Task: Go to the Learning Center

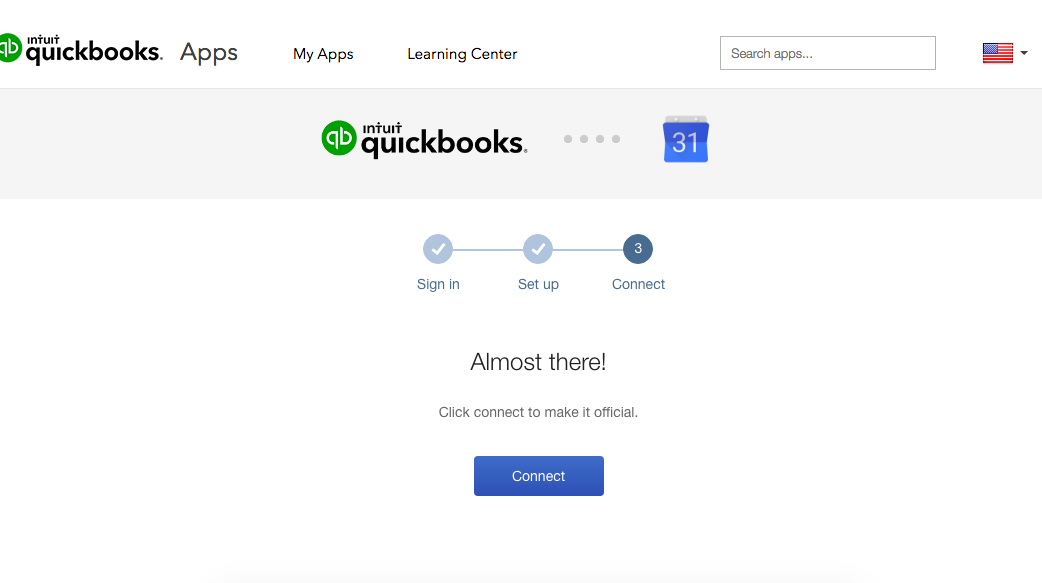Action: (462, 54)
